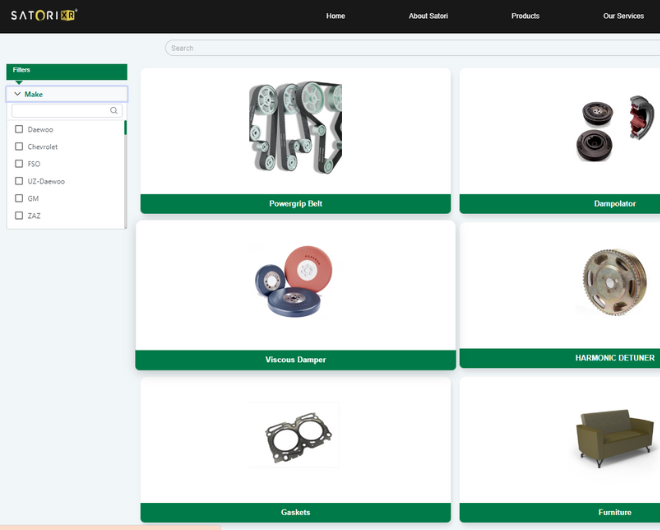Open the Furniture sofa image
The image size is (660, 530).
(613, 436)
